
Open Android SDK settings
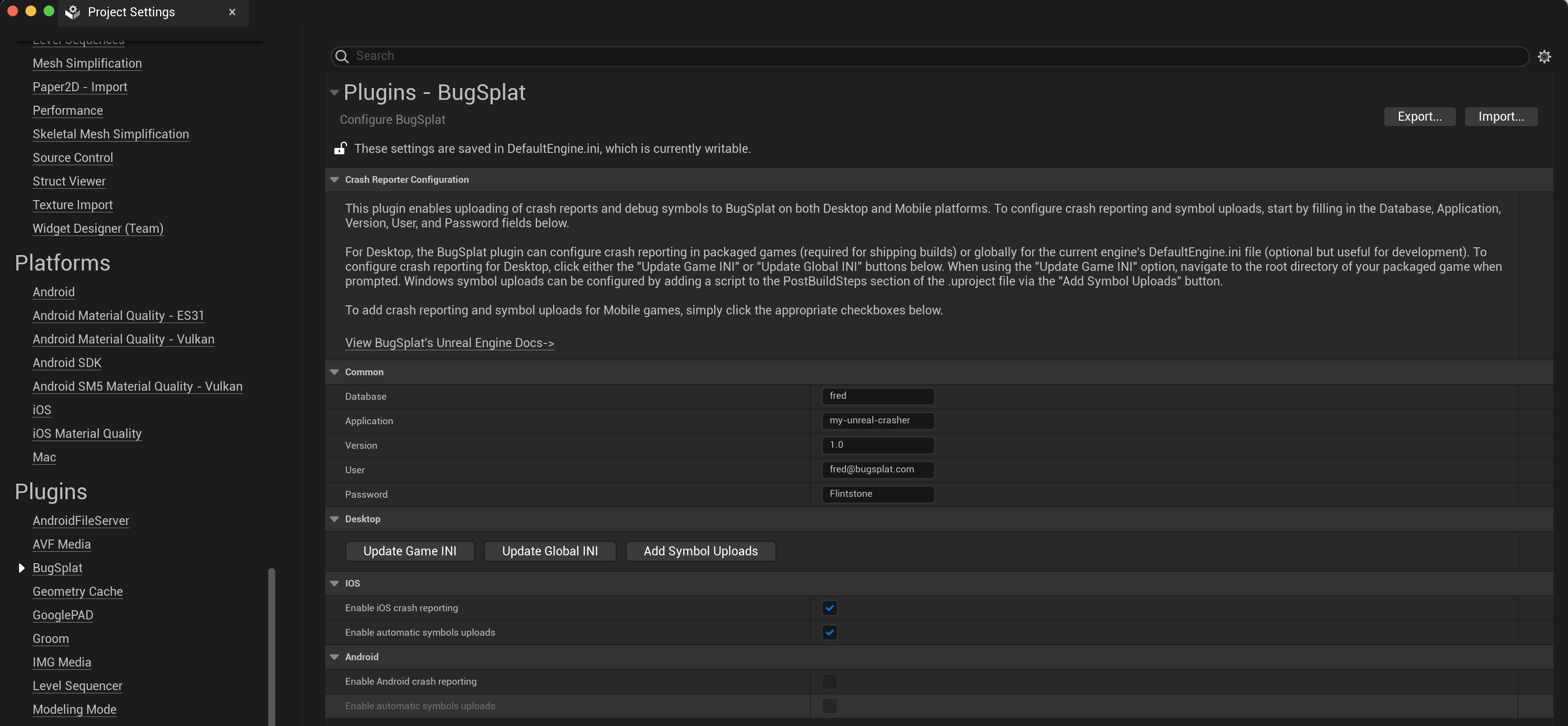point(67,363)
